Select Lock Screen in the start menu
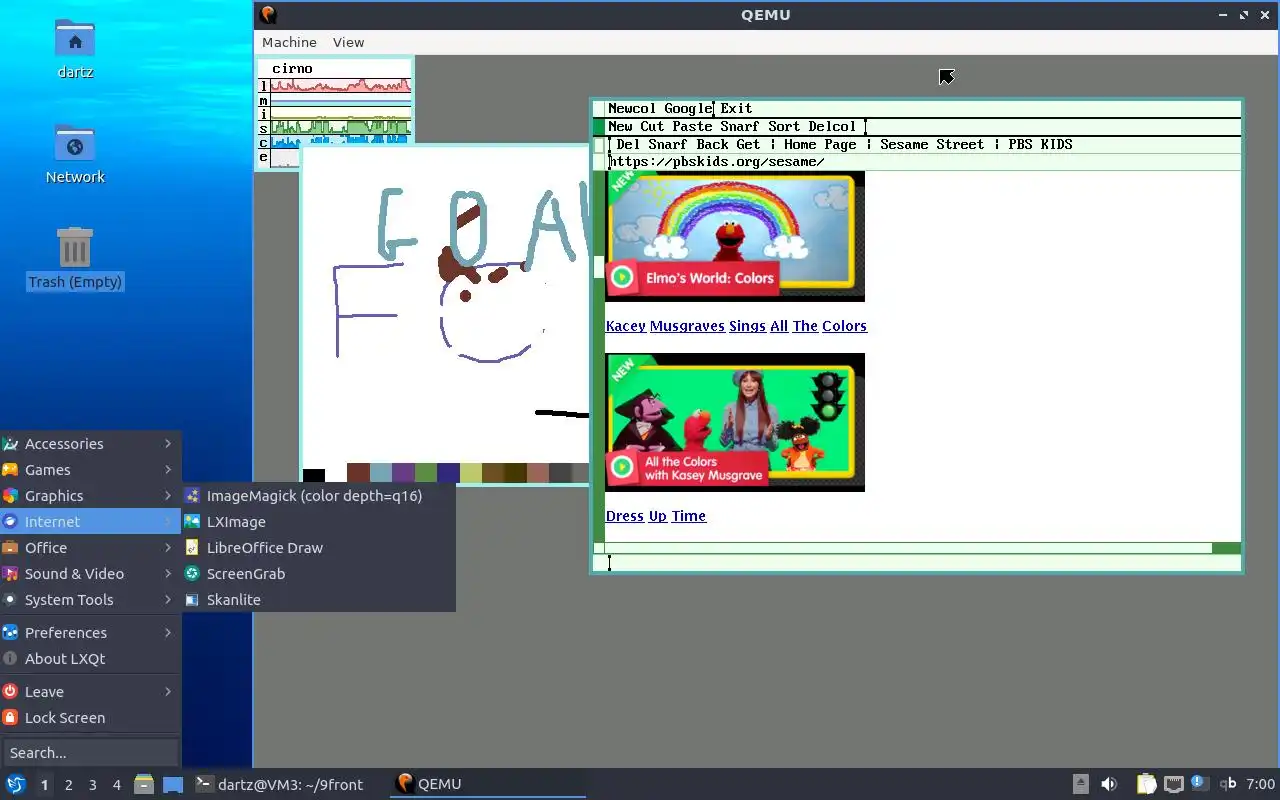 90,718
